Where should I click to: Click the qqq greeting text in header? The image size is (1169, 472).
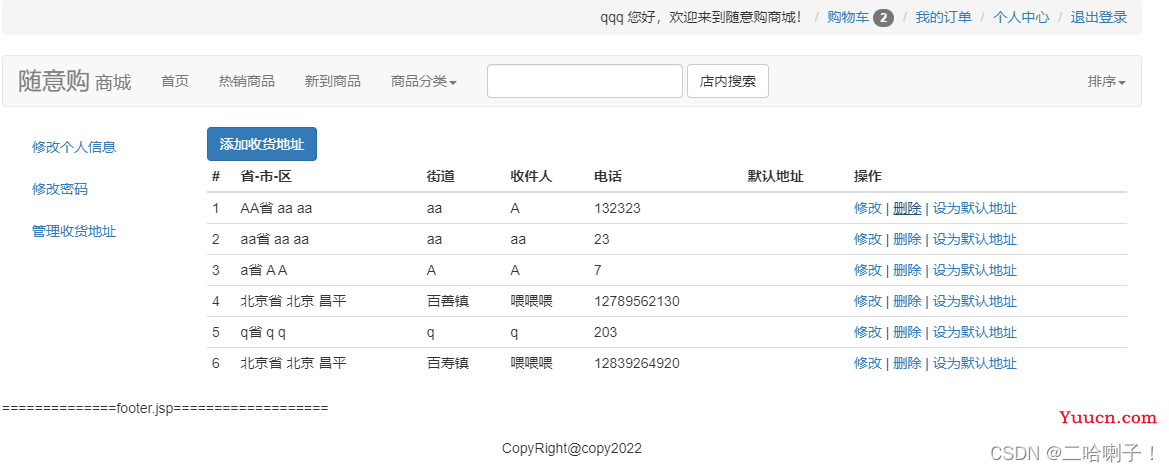[x=703, y=17]
